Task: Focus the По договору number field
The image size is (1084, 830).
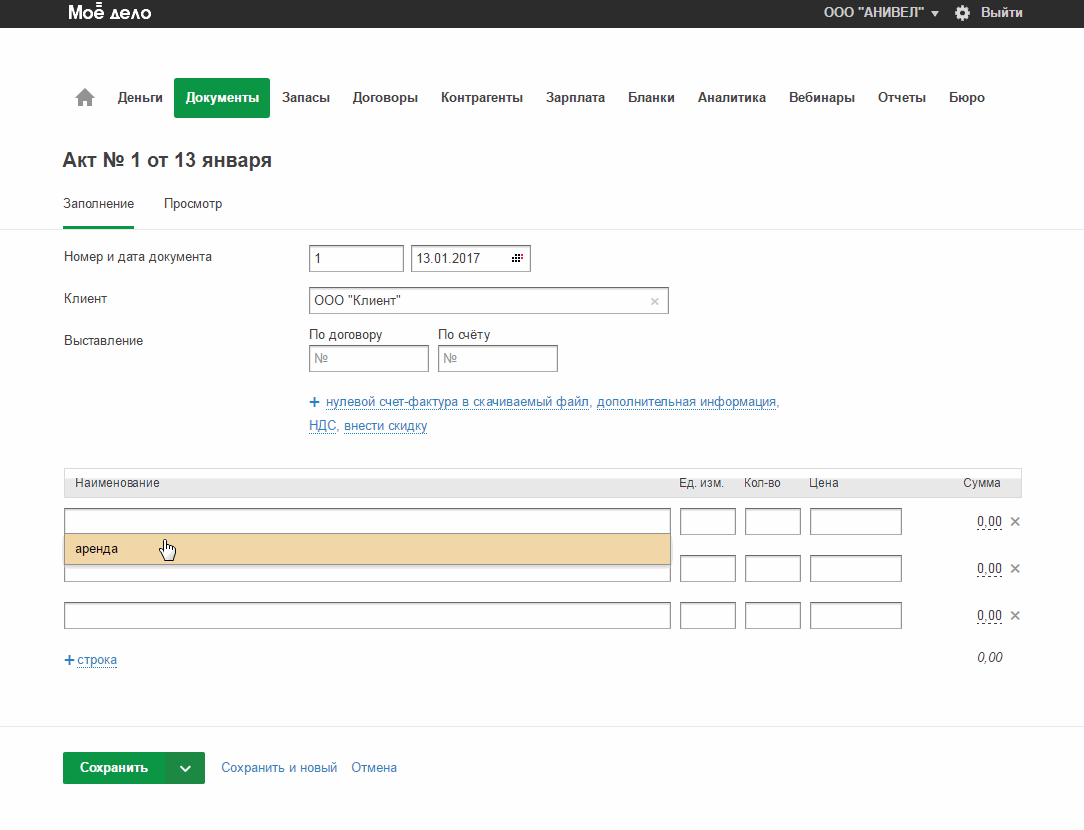Action: pos(369,358)
